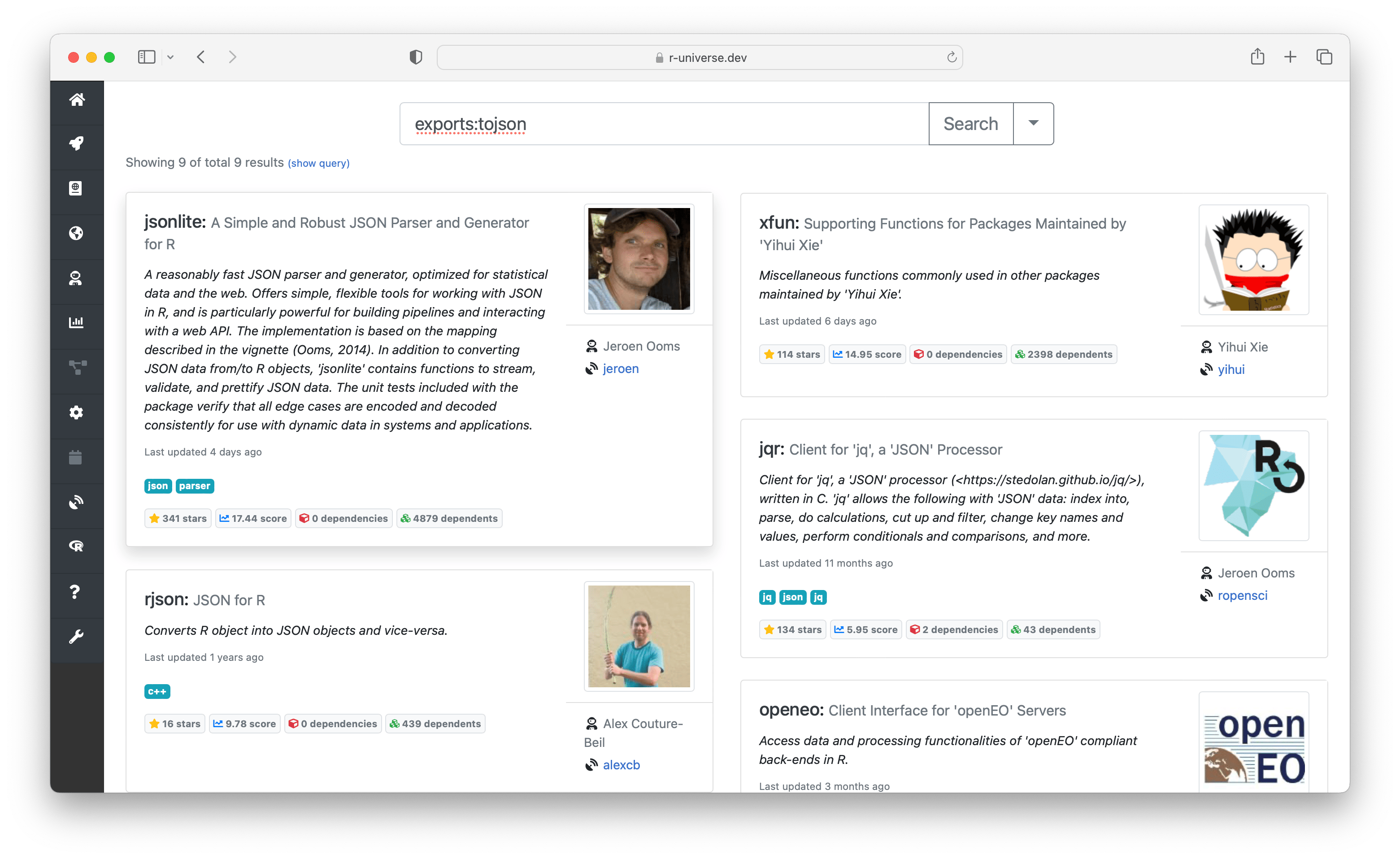
Task: Click the wrench icon in the sidebar
Action: (76, 636)
